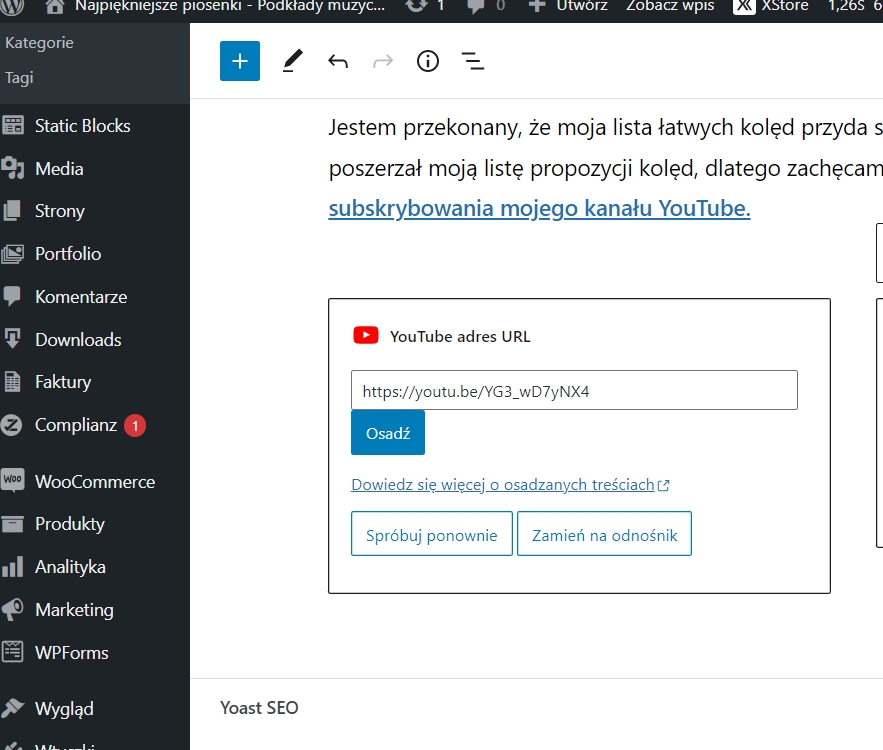
Task: Open Produkty menu label
Action: pos(70,524)
